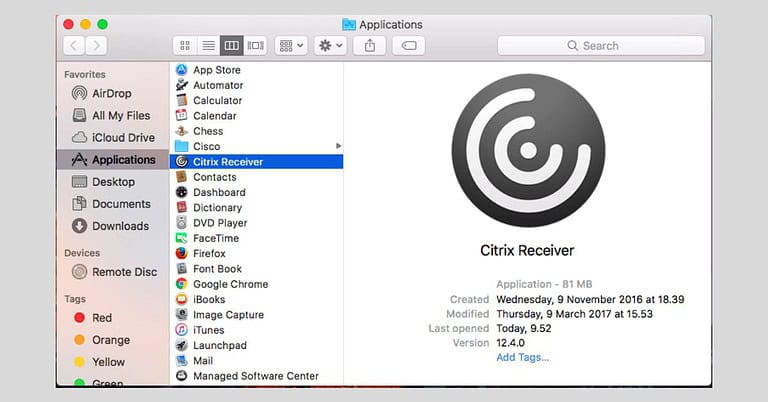Open Downloads in the sidebar
Image resolution: width=768 pixels, height=402 pixels.
click(x=113, y=226)
